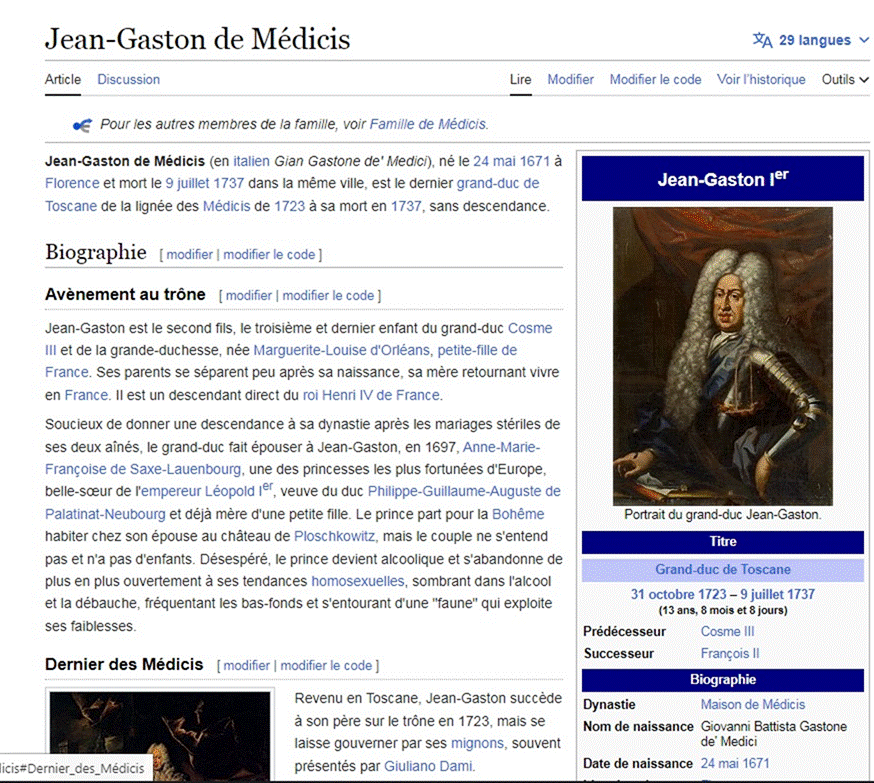Open grand-duc de Toscane link in the intro

[498, 183]
